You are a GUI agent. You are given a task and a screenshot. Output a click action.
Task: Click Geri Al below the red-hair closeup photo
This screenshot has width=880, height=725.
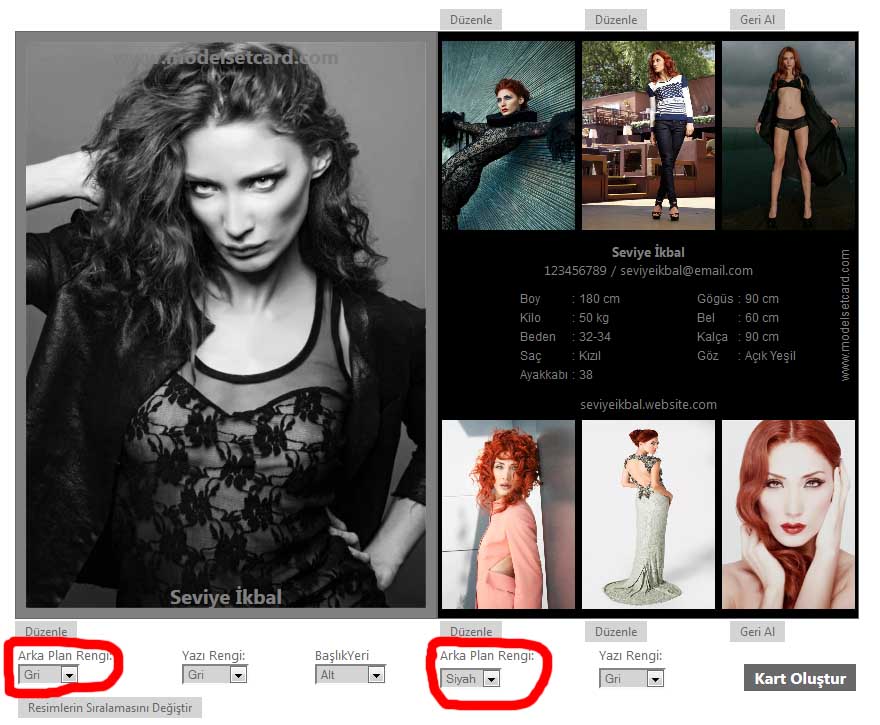click(x=757, y=632)
